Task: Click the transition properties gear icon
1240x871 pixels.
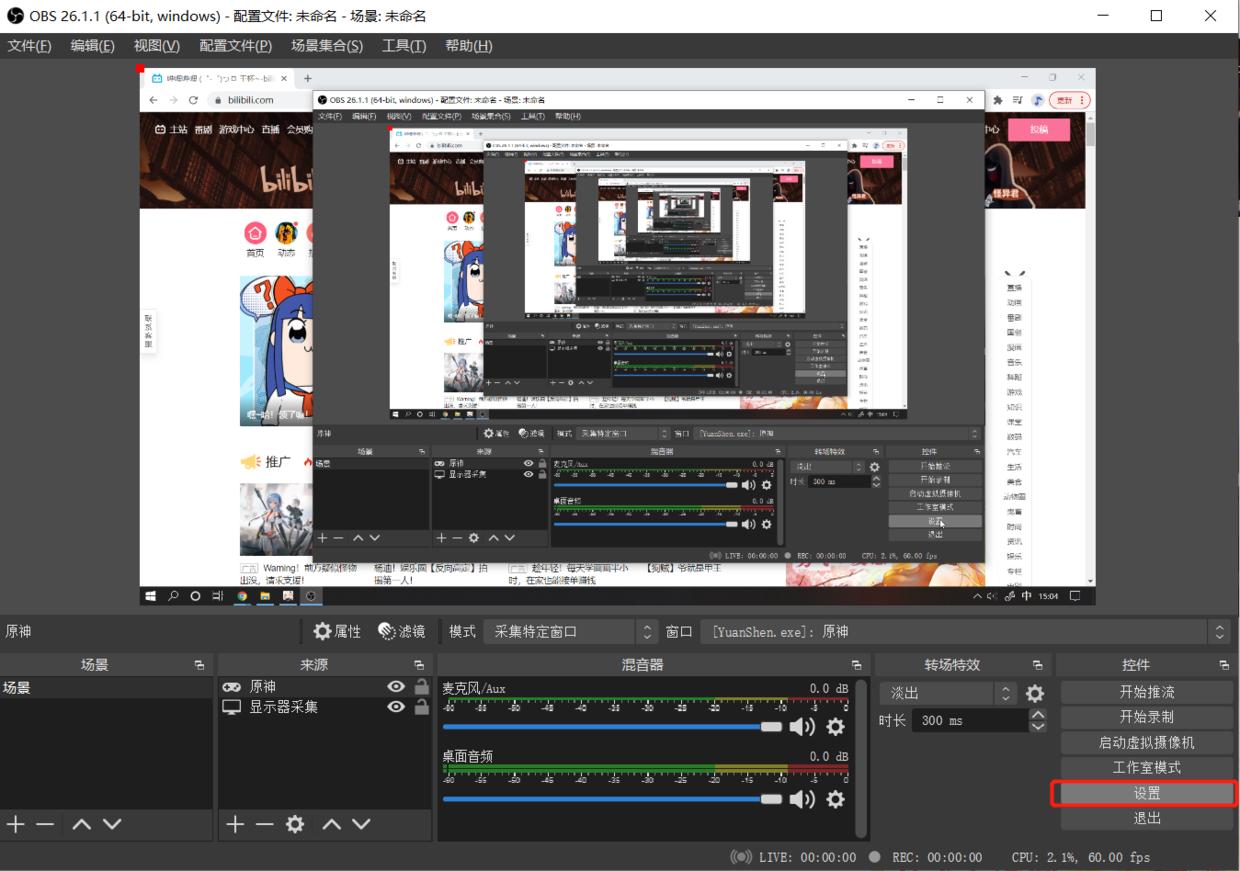Action: tap(1035, 693)
